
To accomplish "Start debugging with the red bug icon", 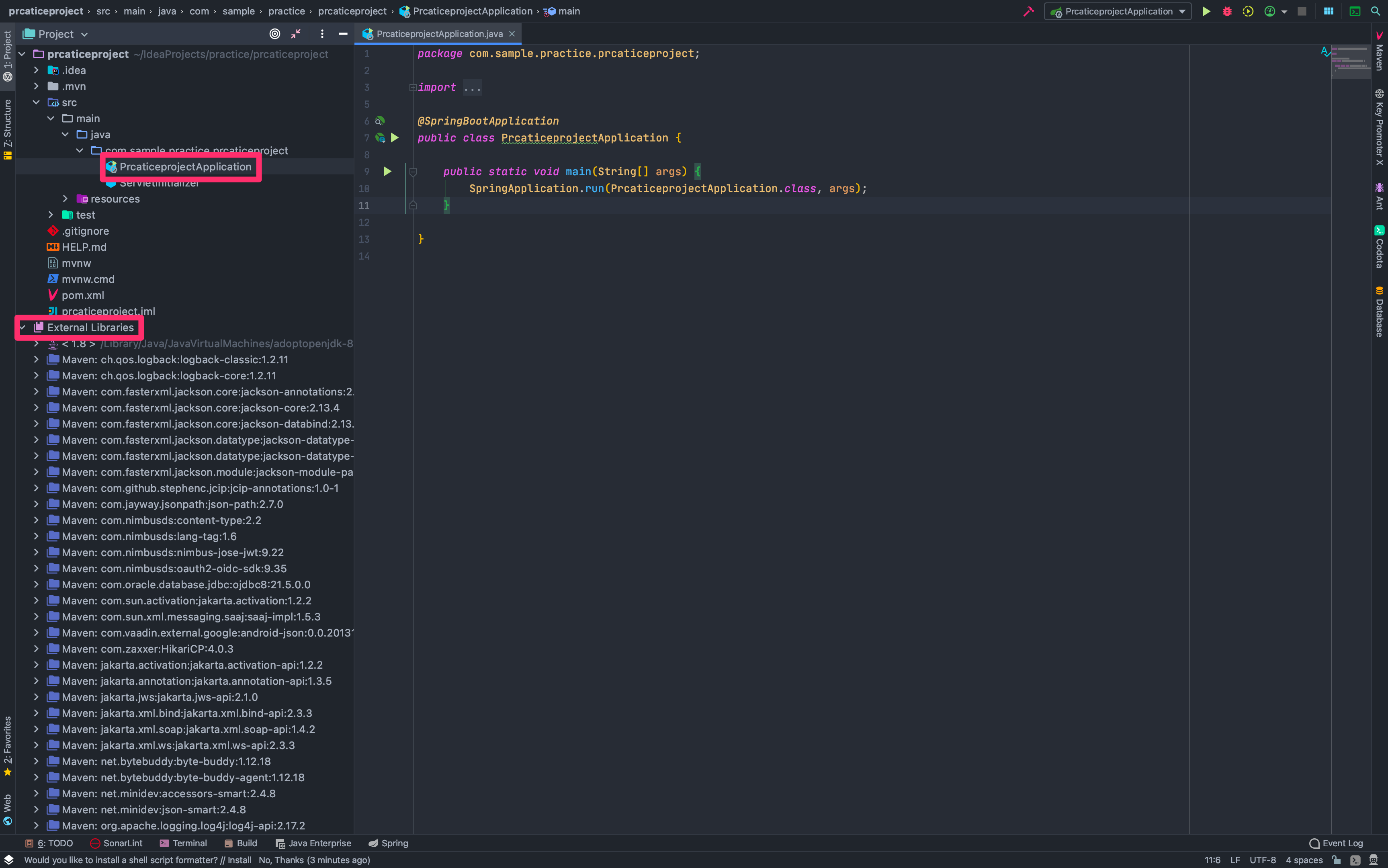I will (1227, 12).
